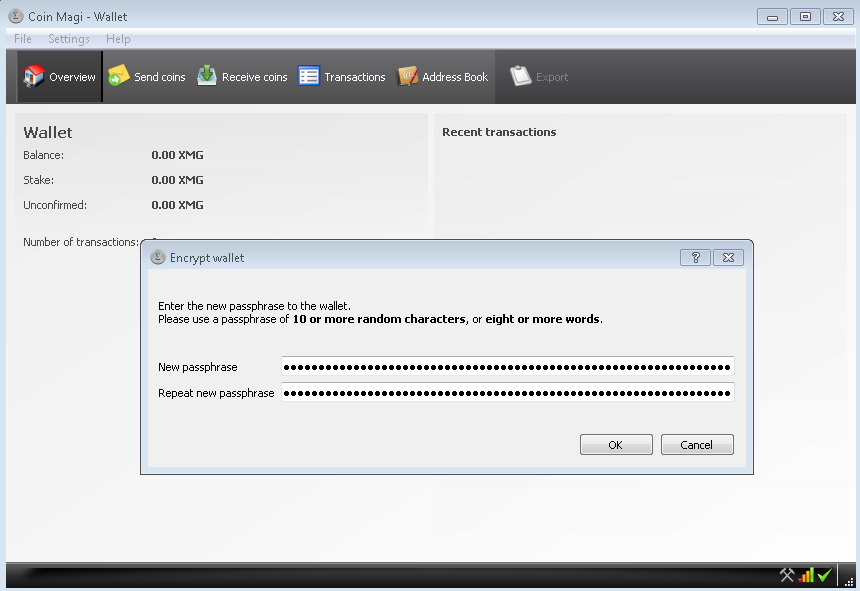Click the Encrypt wallet dialog title text
Screen dimensions: 860x591
pos(207,258)
